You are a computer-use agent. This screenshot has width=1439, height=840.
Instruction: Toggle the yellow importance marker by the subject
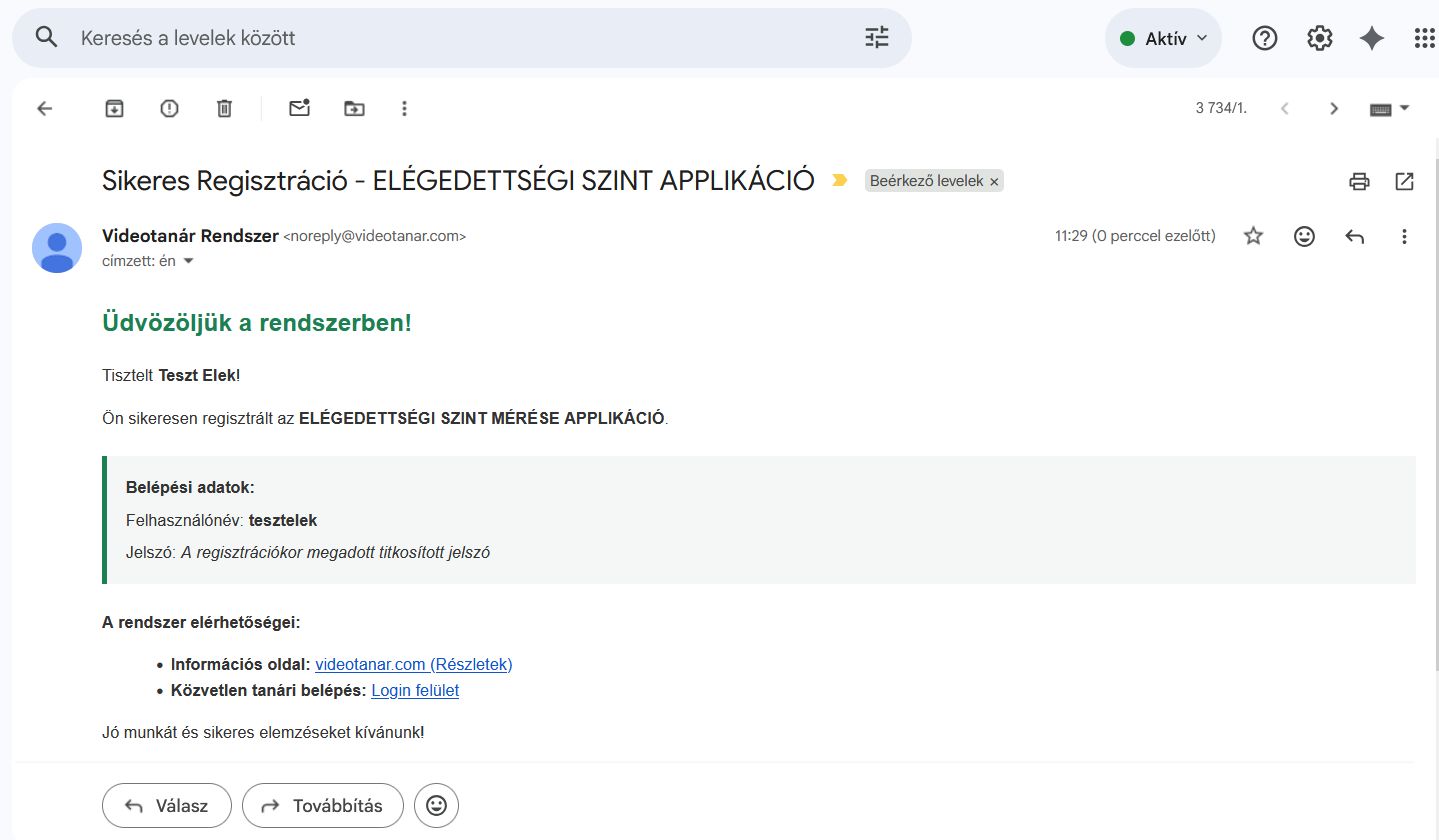point(839,181)
